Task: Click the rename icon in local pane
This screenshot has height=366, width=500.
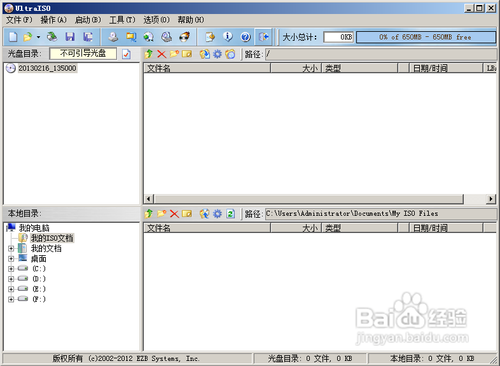Action: coord(187,214)
